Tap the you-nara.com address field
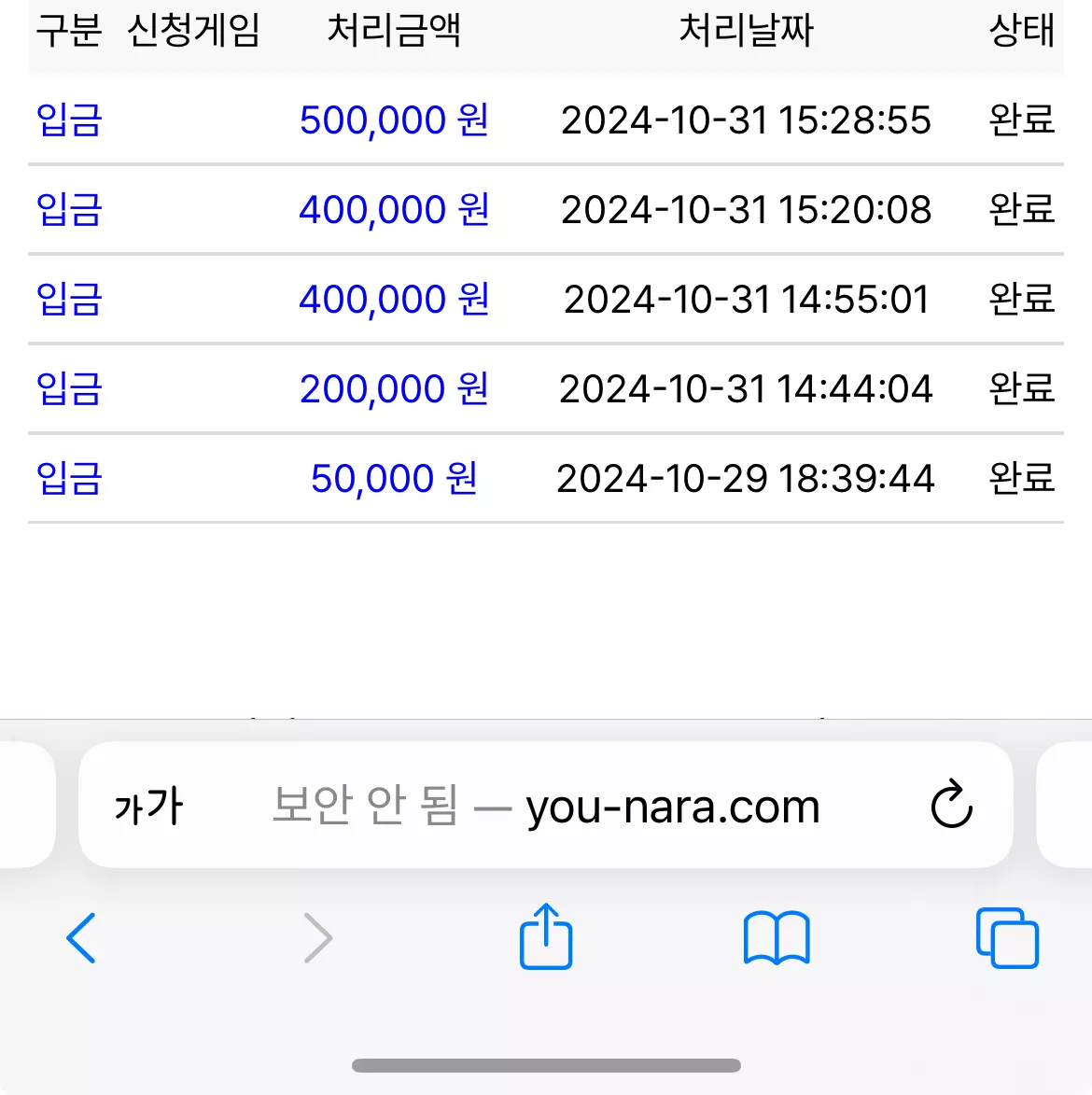1092x1095 pixels. (546, 805)
